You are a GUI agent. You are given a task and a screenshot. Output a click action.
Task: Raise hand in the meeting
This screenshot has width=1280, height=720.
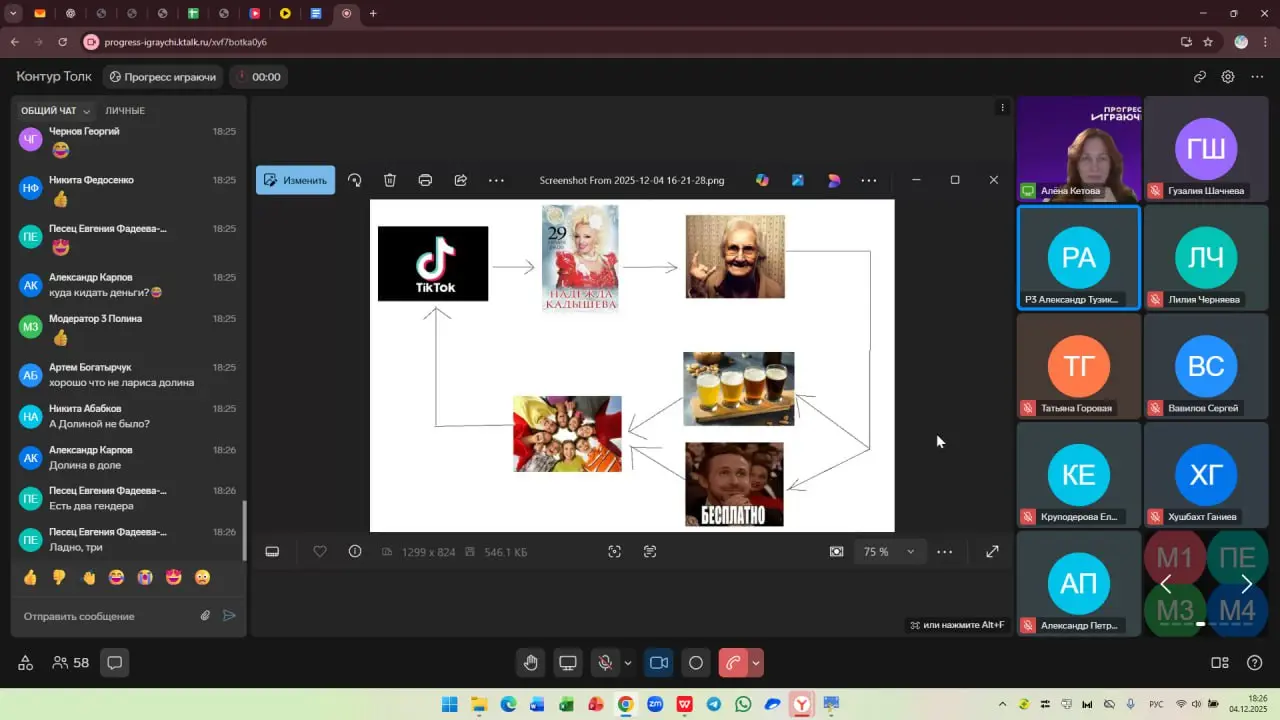[x=530, y=662]
